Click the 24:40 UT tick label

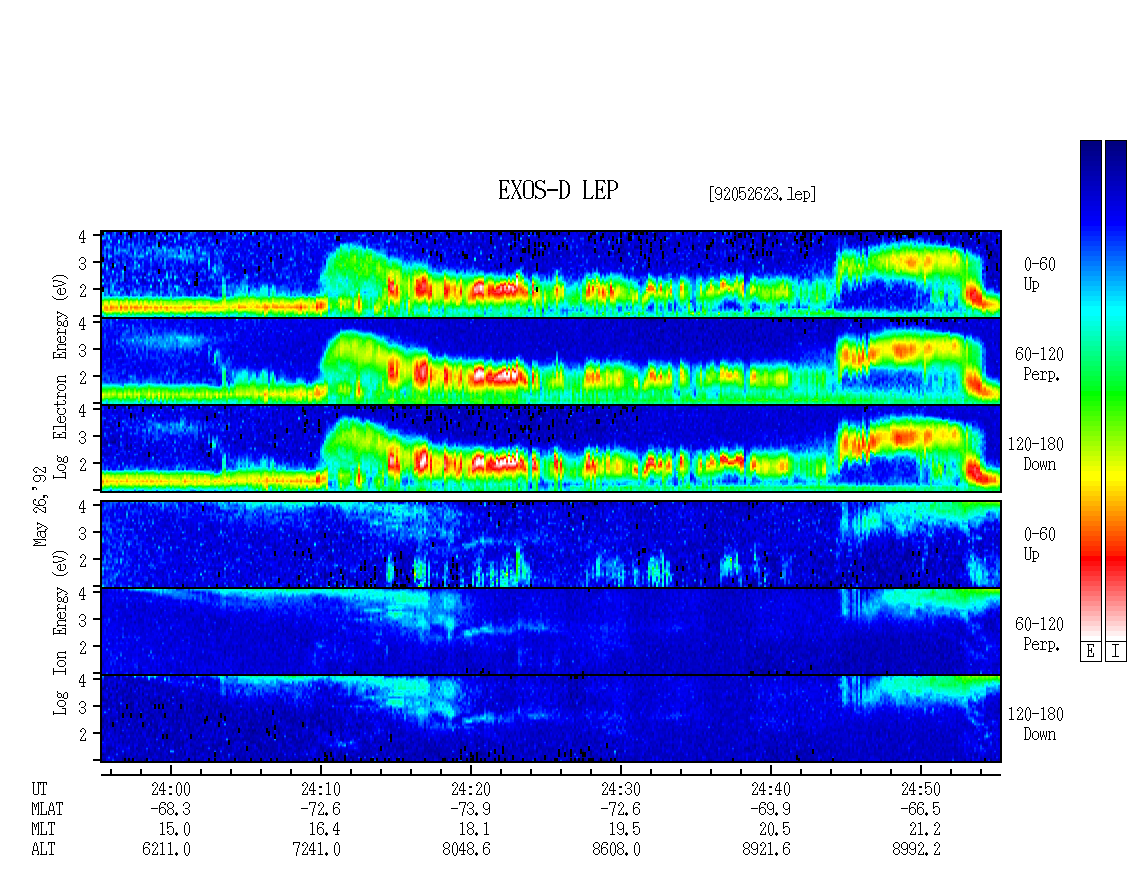click(x=770, y=789)
